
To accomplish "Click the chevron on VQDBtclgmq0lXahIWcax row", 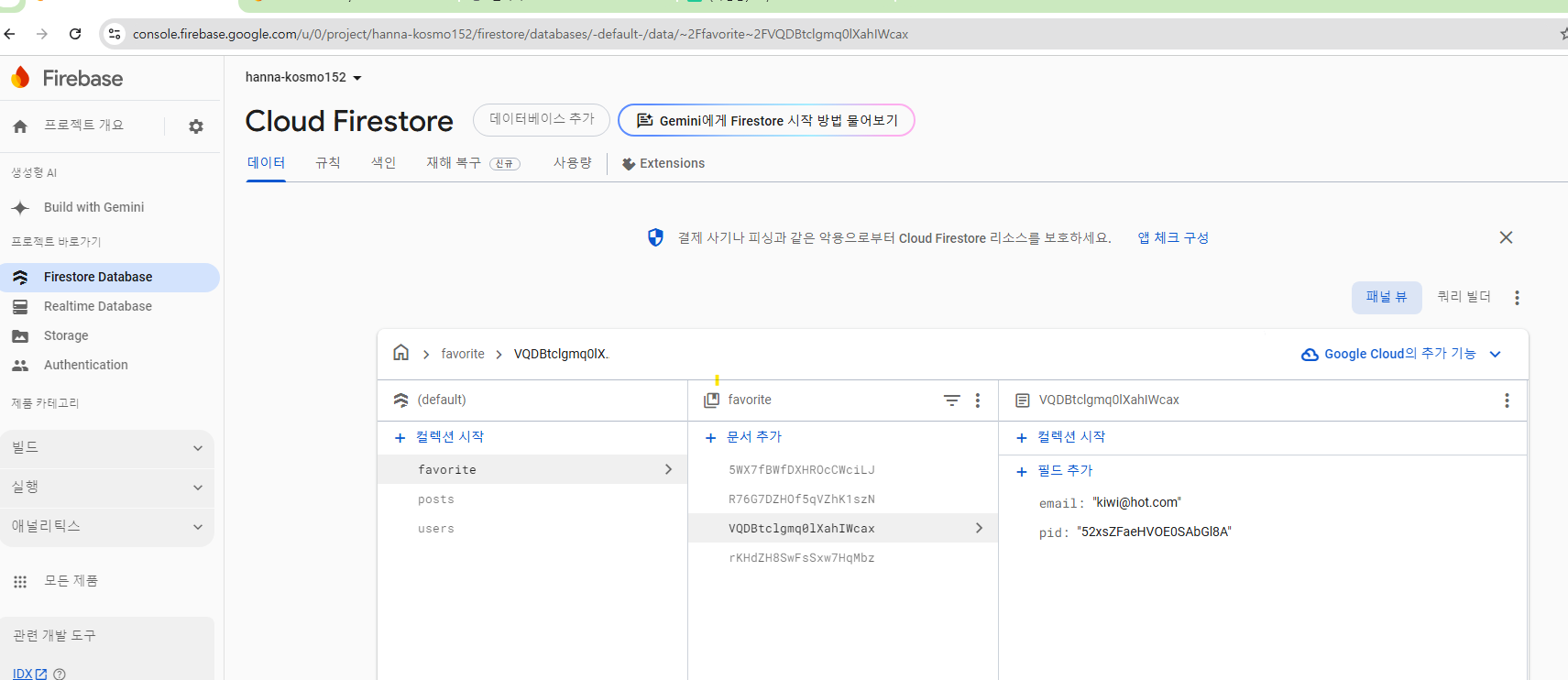I will (x=979, y=528).
